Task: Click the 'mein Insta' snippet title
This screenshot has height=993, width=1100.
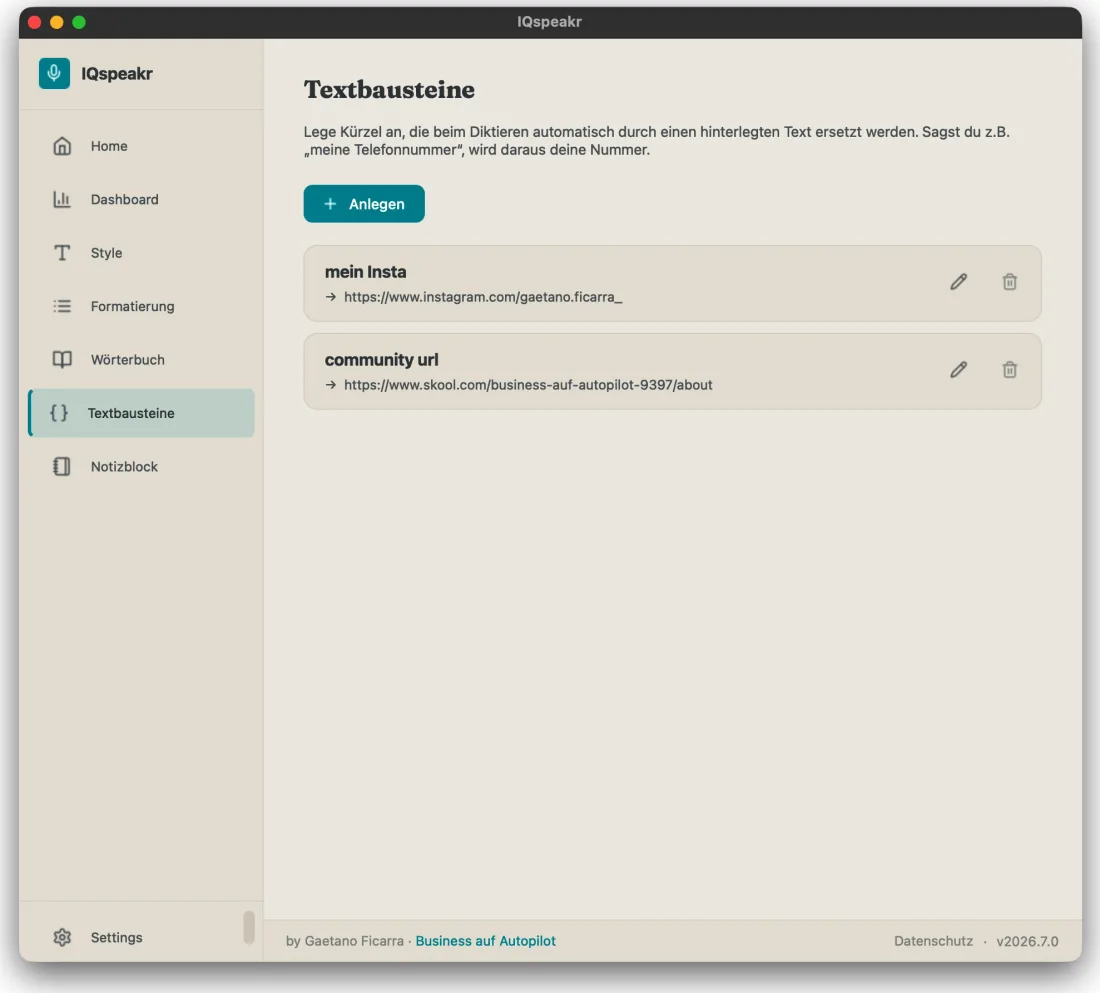Action: pyautogui.click(x=365, y=272)
